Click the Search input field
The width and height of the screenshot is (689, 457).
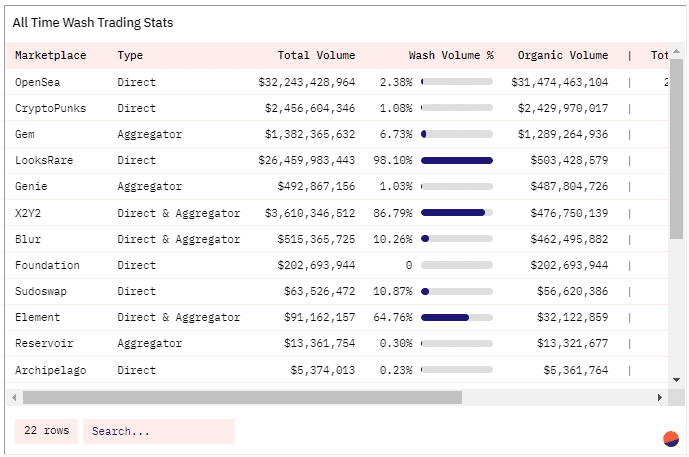(159, 432)
